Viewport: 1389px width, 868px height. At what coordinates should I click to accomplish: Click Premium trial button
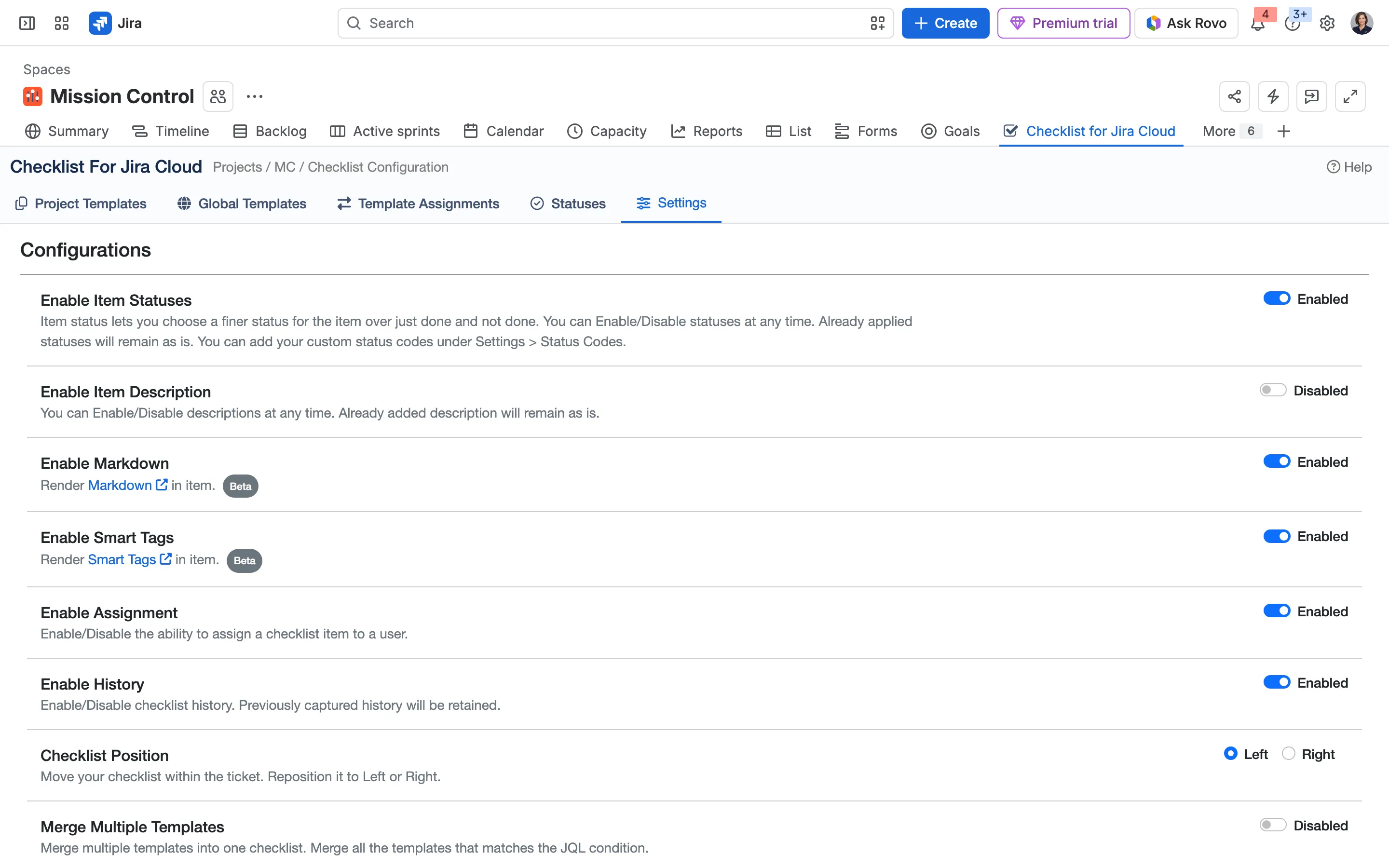pyautogui.click(x=1063, y=23)
